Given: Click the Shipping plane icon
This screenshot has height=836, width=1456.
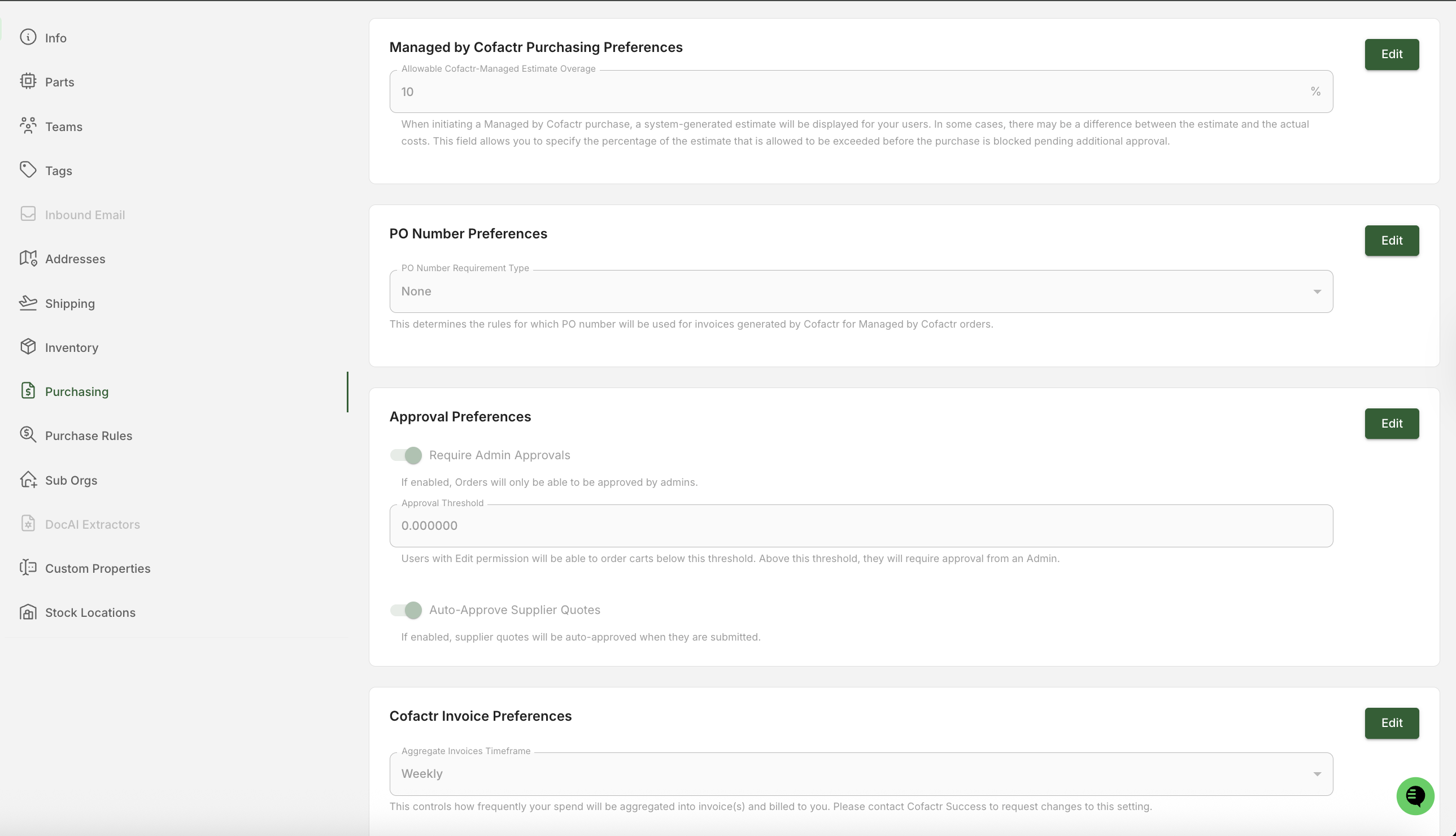Looking at the screenshot, I should (x=28, y=303).
